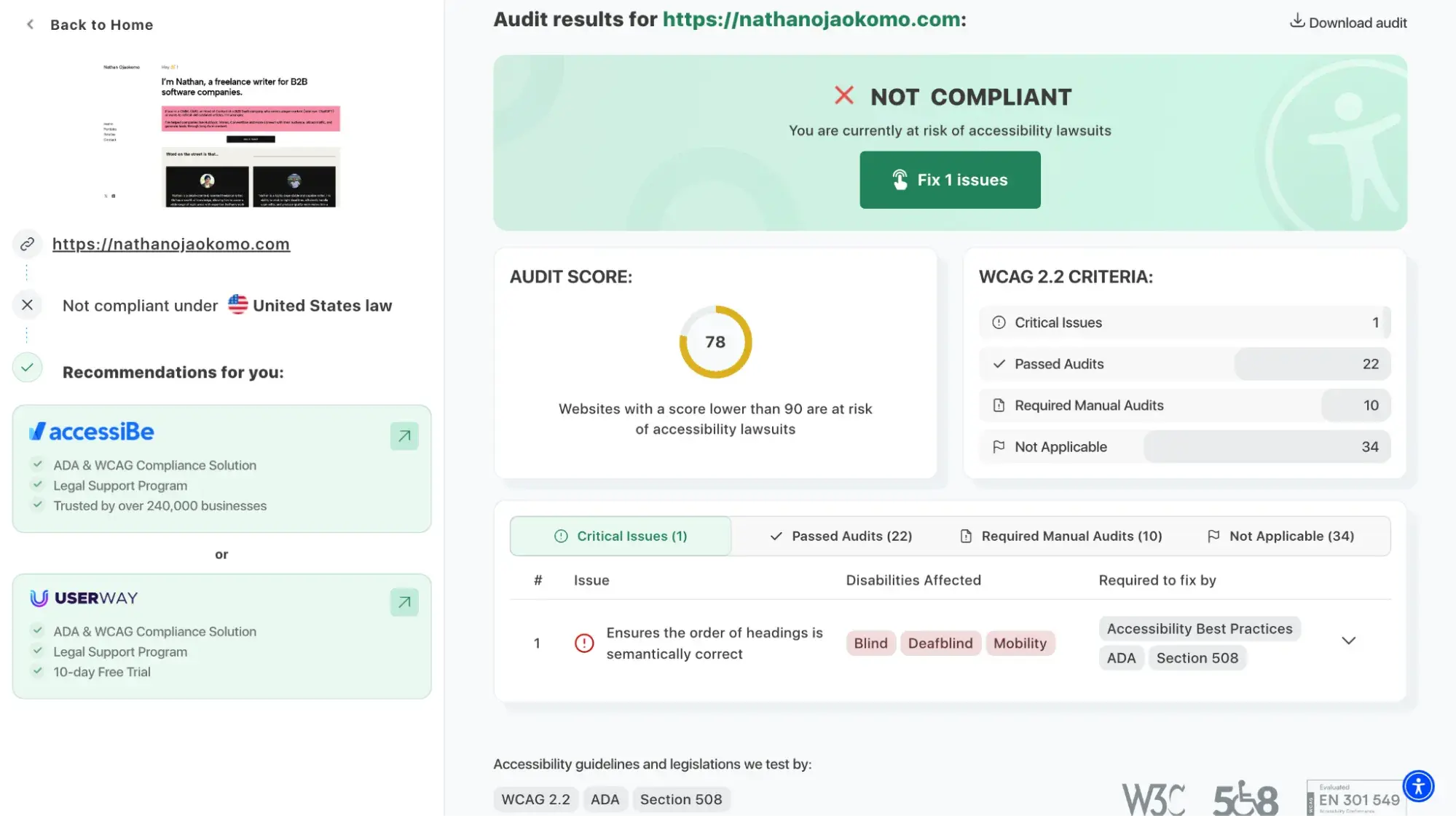Image resolution: width=1456 pixels, height=816 pixels.
Task: Click 'Ensures the order of headings' issue text
Action: [x=715, y=643]
